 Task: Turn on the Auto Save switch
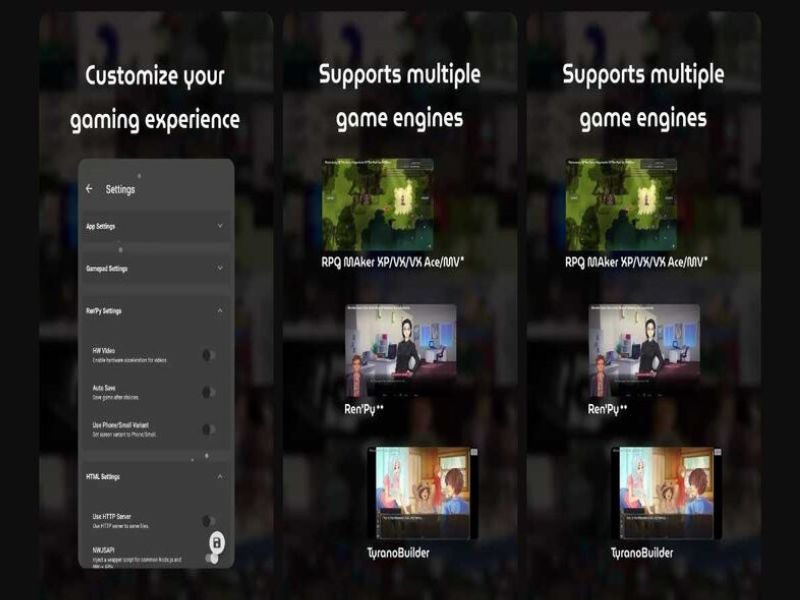[208, 392]
